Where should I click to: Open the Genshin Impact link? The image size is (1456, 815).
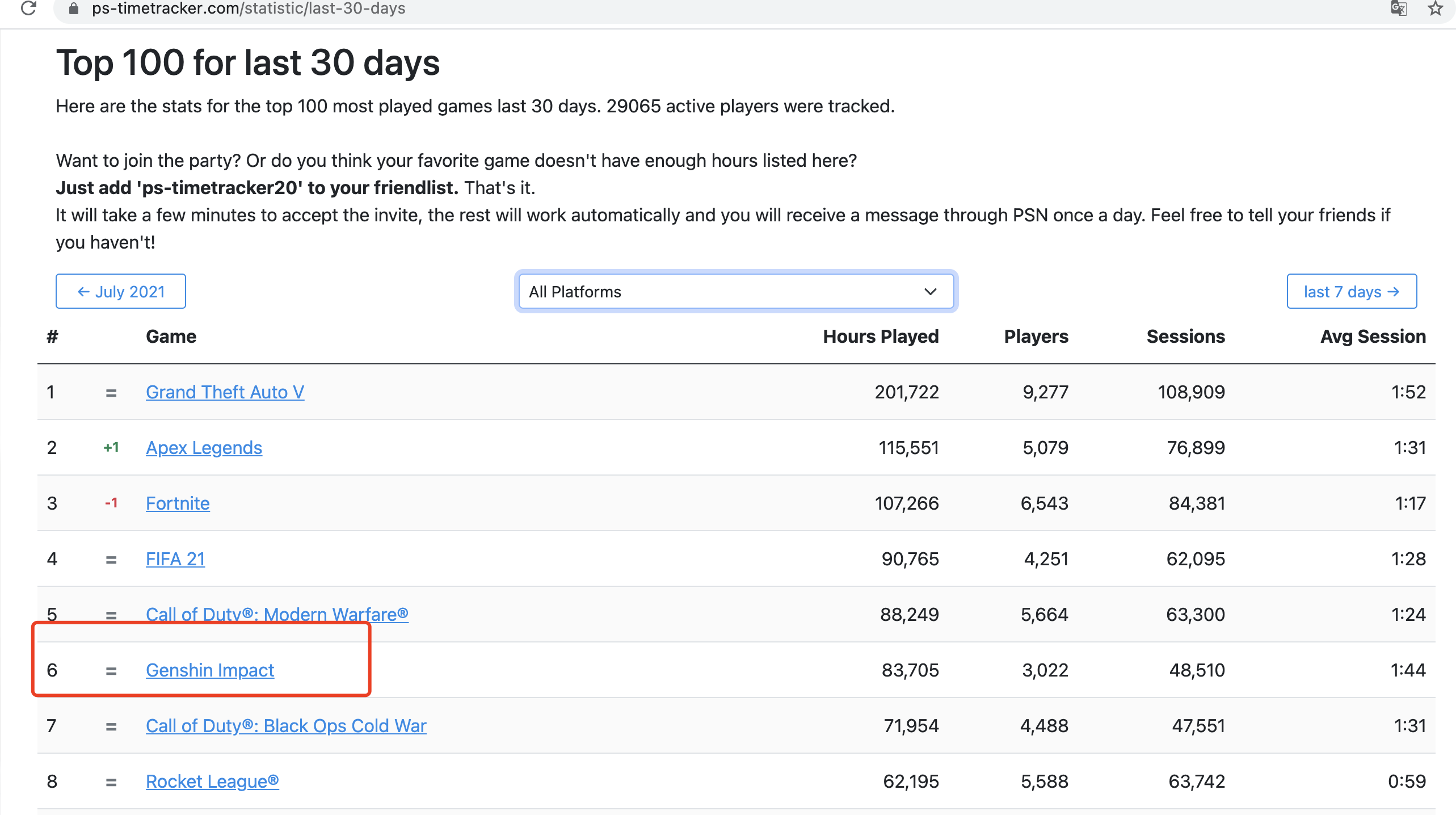pos(210,670)
